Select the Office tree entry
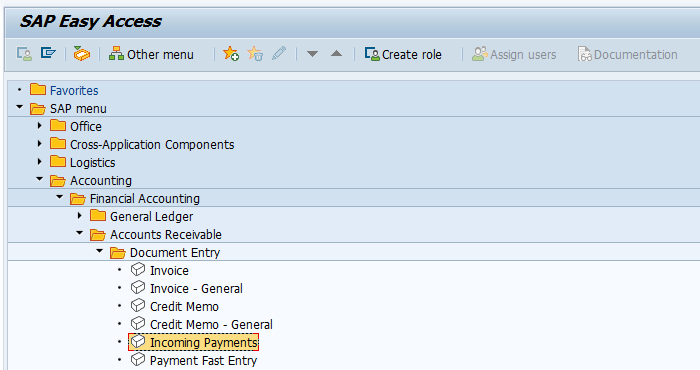 [86, 127]
